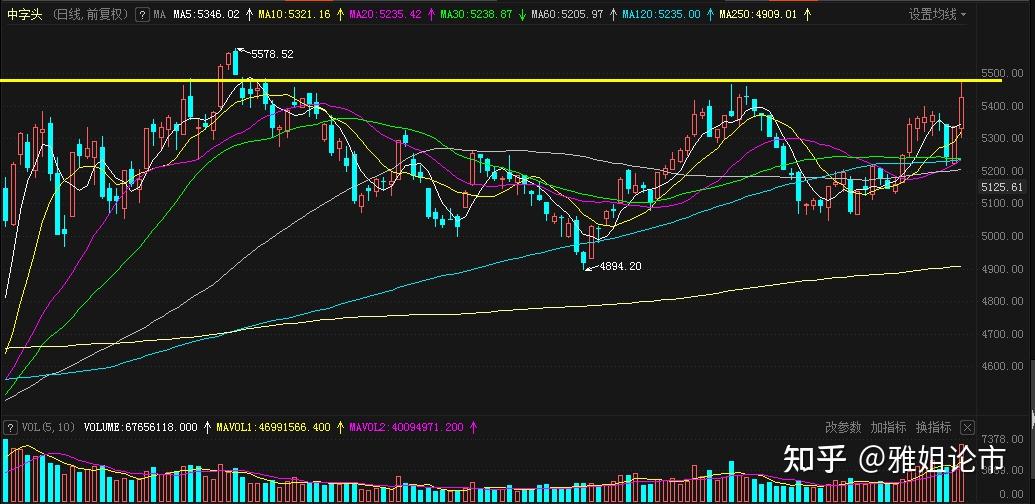Viewport: 1035px width, 504px height.
Task: Select the MA30:5238.87 value
Action: point(475,14)
